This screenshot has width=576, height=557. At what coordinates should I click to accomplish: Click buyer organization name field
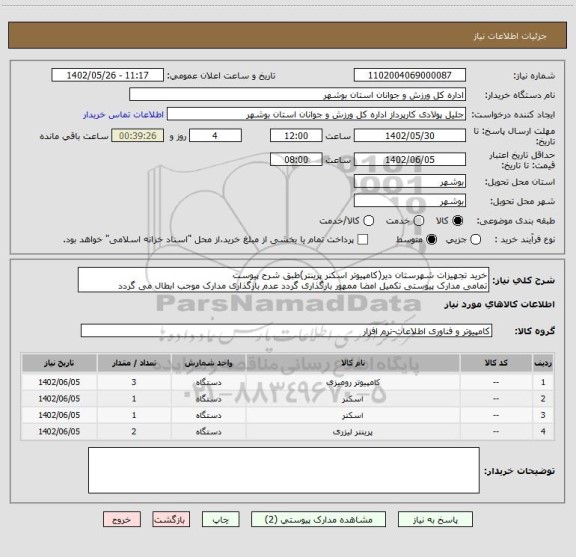tap(298, 94)
